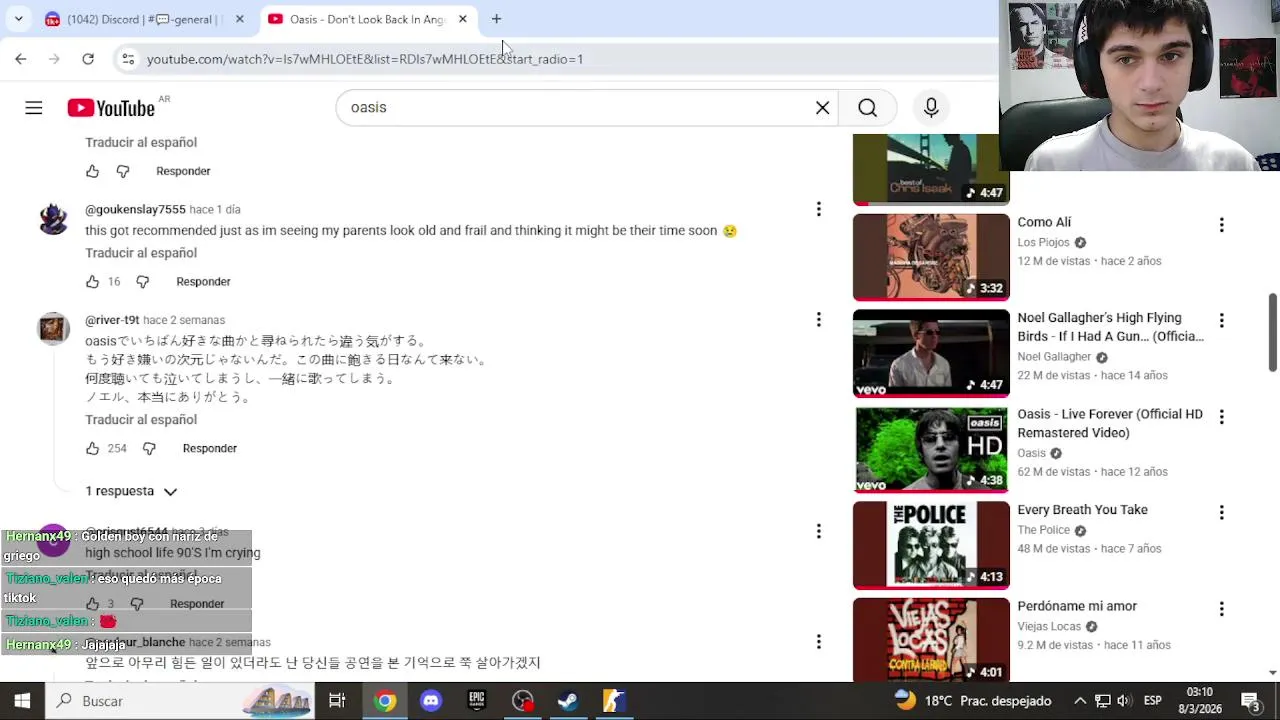Grab the page vertical scrollbar thumb
The image size is (1280, 720).
coord(1273,331)
